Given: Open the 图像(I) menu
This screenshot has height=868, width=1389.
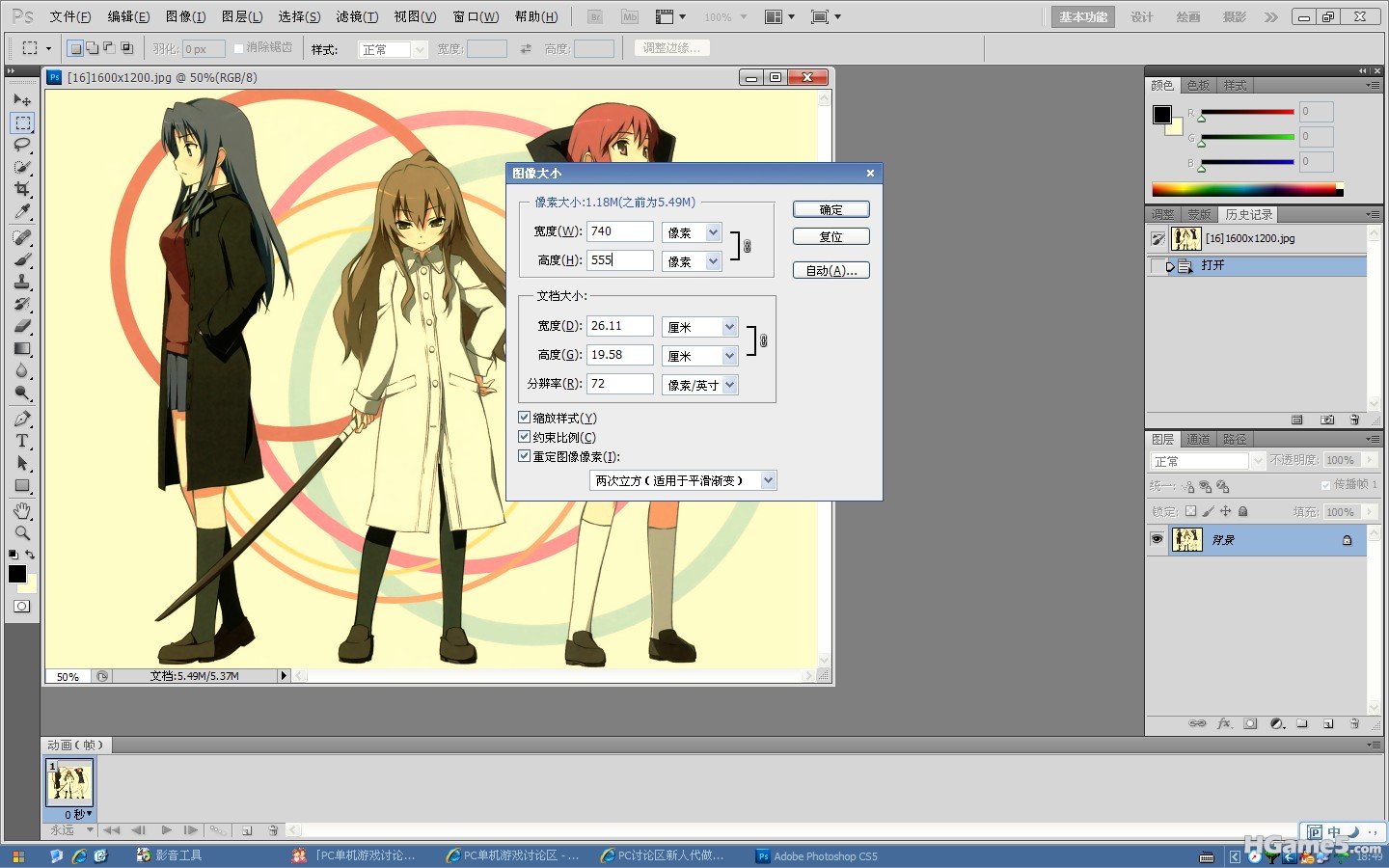Looking at the screenshot, I should tap(185, 16).
